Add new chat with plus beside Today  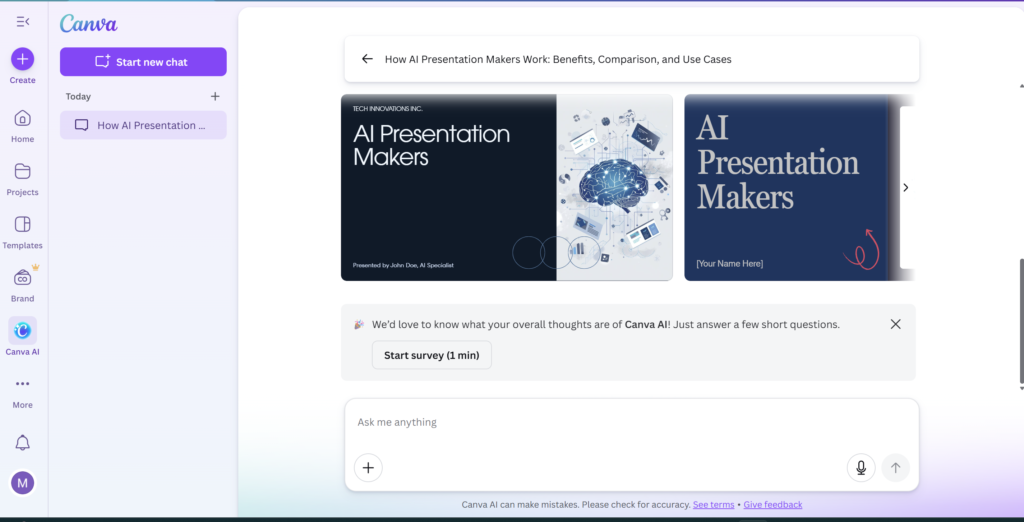click(215, 97)
